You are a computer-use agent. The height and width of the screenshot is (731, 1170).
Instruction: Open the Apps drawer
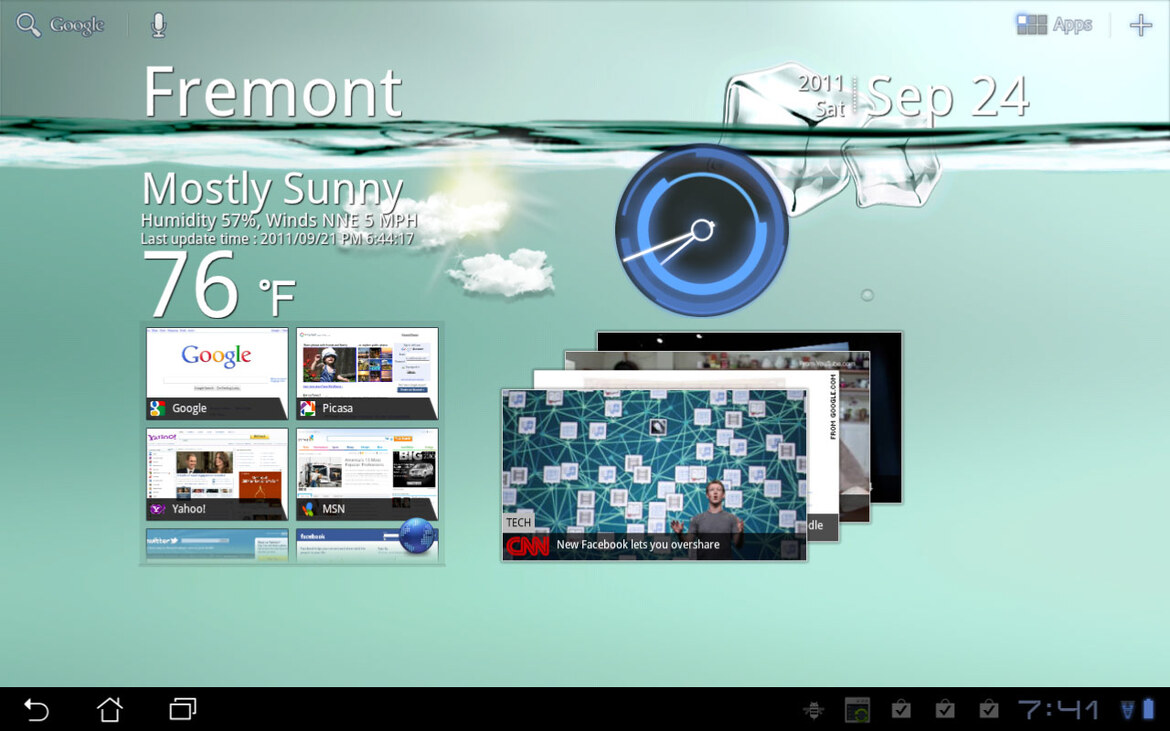click(1054, 25)
